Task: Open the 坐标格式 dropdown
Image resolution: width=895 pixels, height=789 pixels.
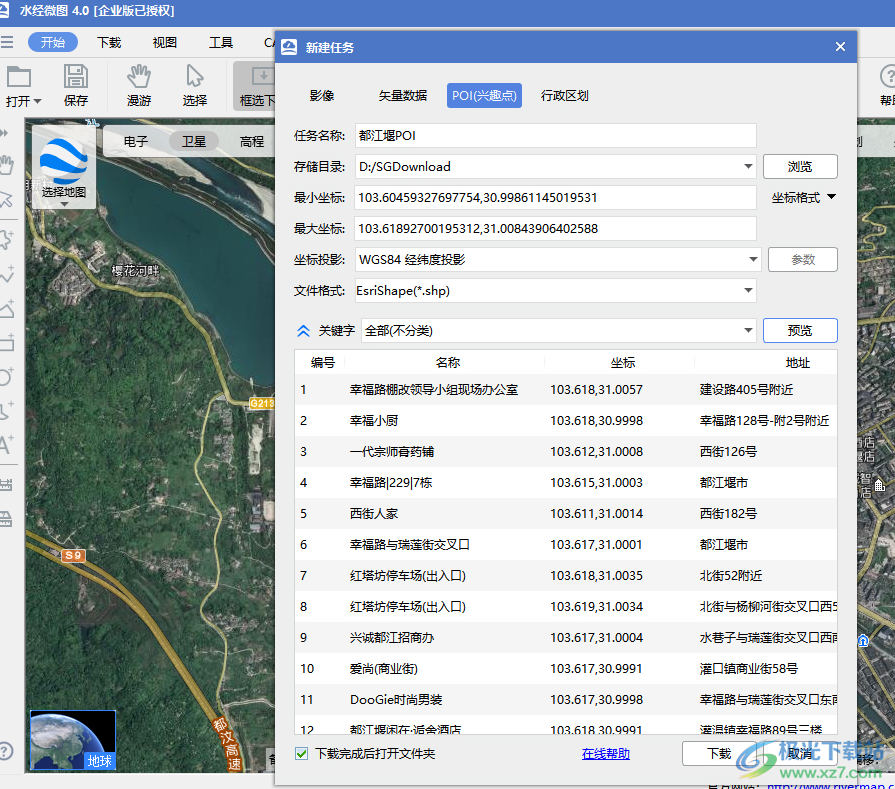Action: [x=803, y=198]
